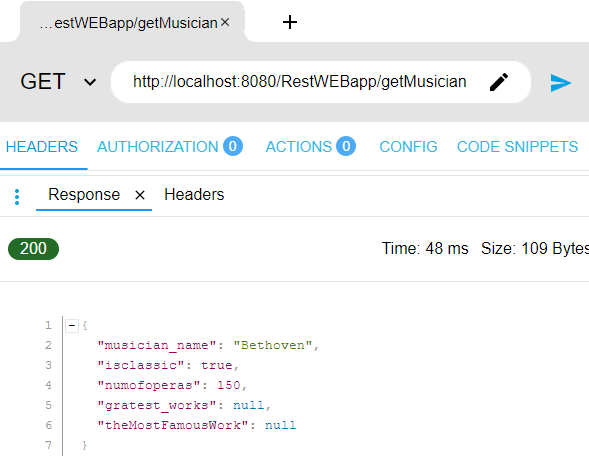Click the GET method label
The height and width of the screenshot is (473, 589).
pyautogui.click(x=43, y=81)
